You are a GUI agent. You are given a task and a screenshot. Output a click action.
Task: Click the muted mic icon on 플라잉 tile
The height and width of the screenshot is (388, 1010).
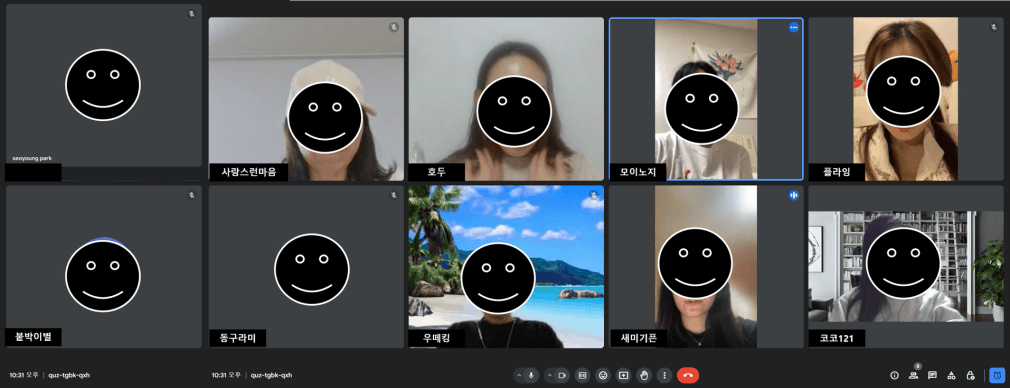coord(994,27)
